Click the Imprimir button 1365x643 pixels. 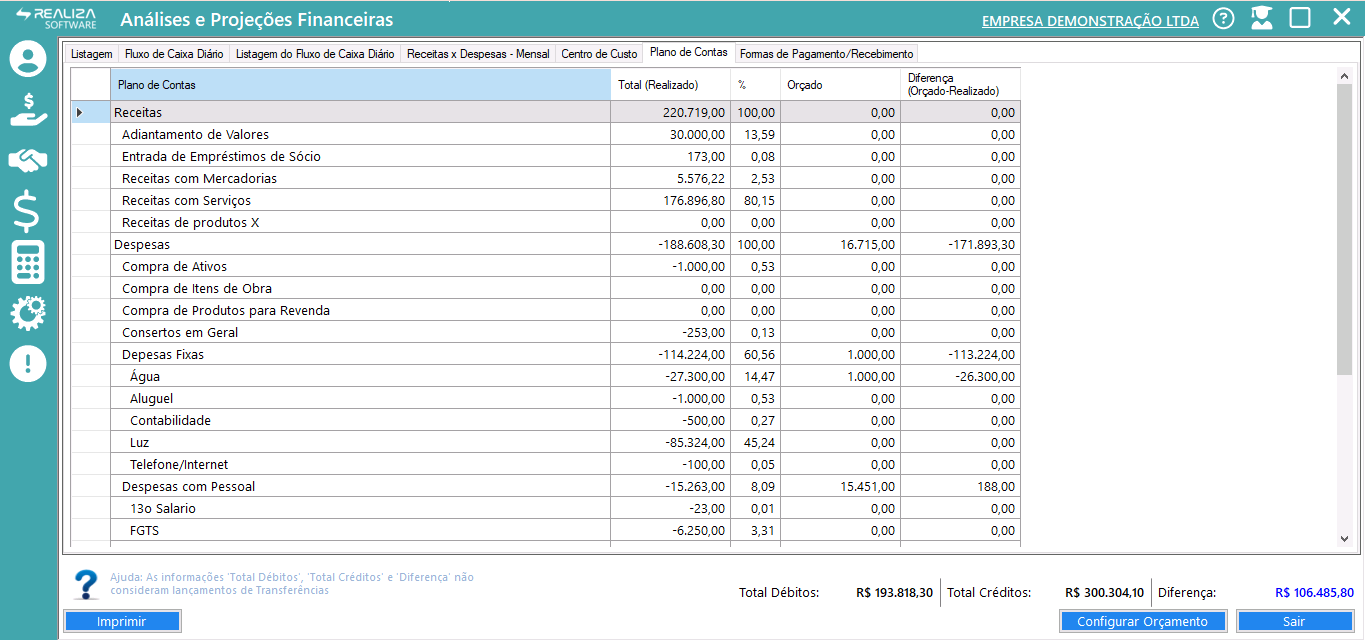tap(122, 622)
